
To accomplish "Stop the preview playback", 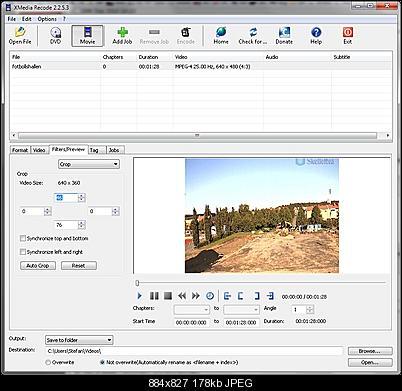I will 168,296.
